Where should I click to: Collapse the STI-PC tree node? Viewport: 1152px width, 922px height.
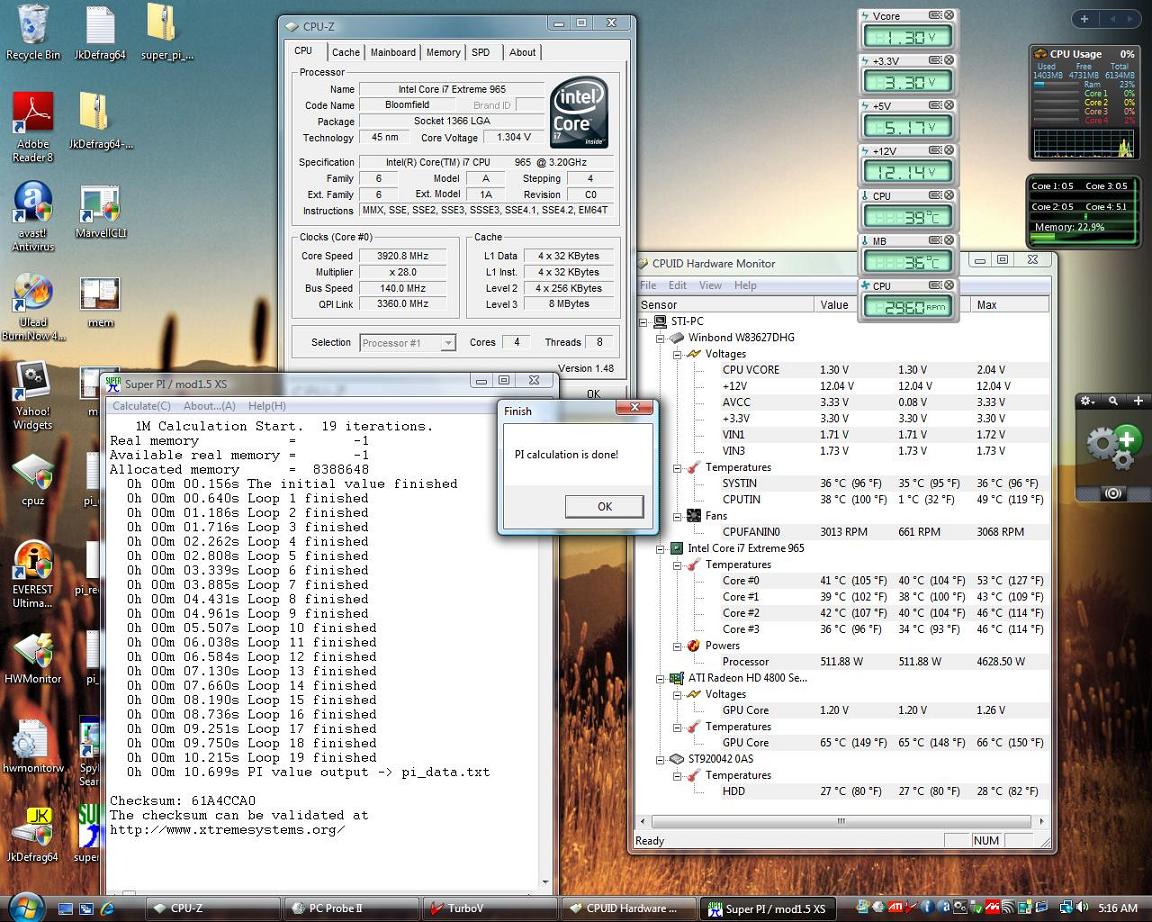(643, 322)
